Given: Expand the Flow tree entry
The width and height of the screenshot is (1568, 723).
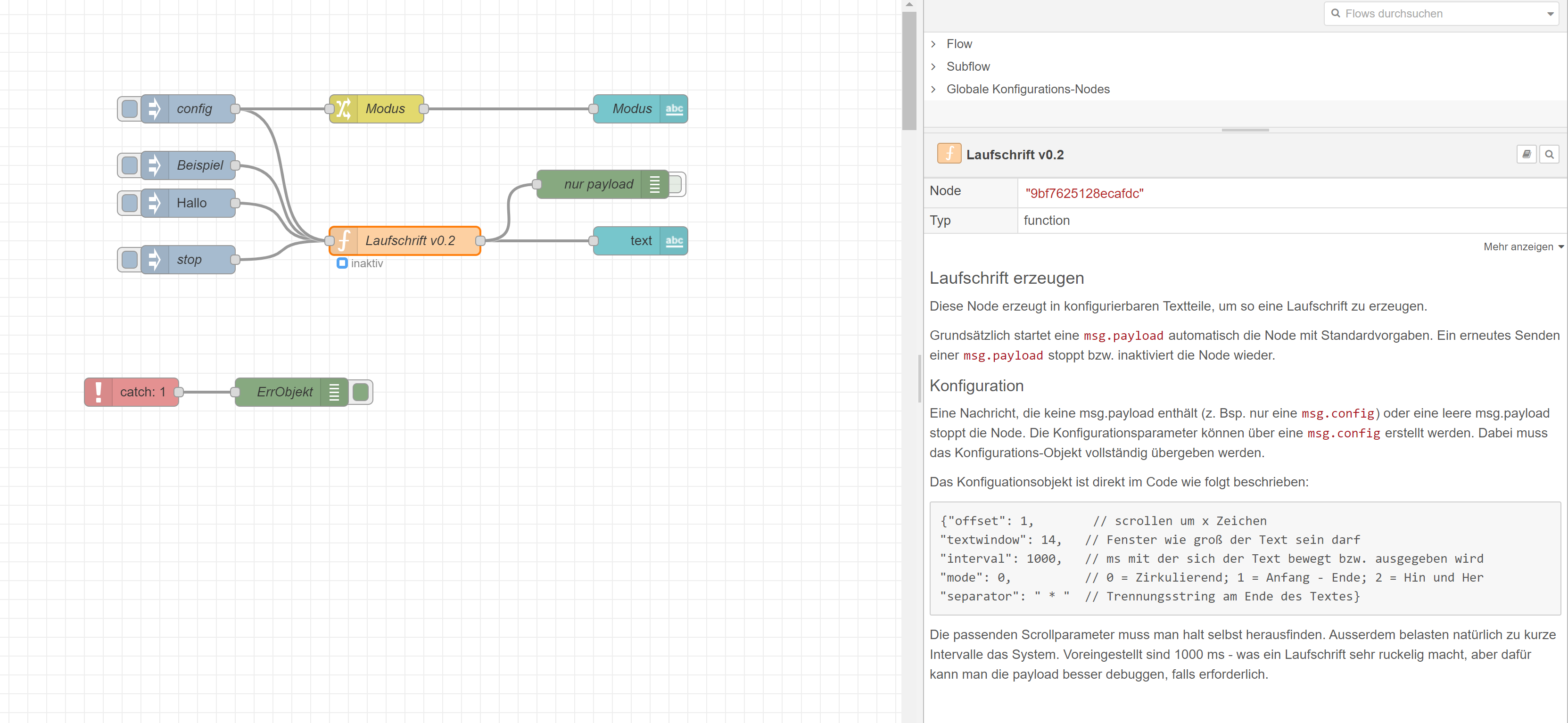Looking at the screenshot, I should pos(933,44).
